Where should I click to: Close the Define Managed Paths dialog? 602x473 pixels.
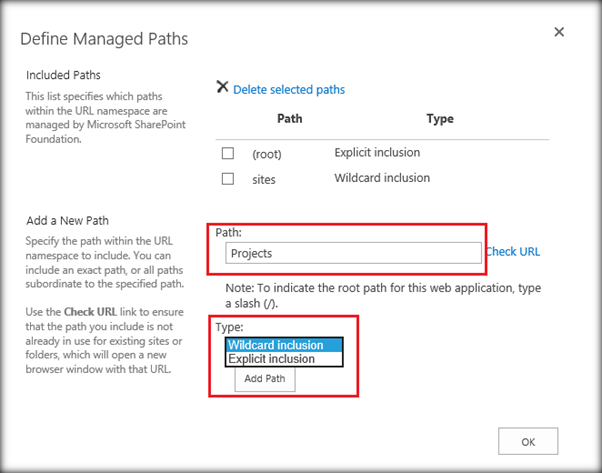point(559,32)
